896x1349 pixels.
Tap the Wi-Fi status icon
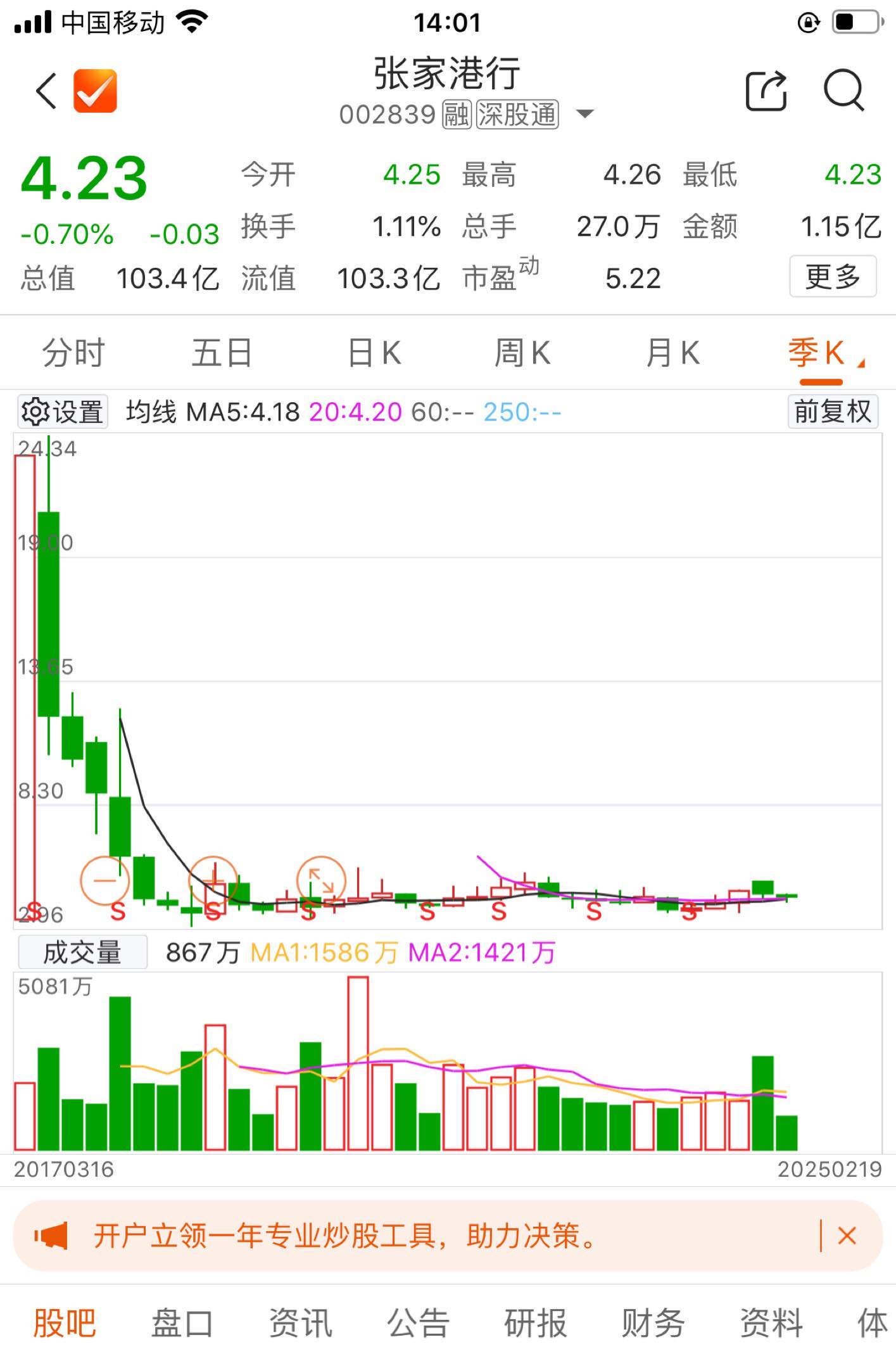(193, 22)
